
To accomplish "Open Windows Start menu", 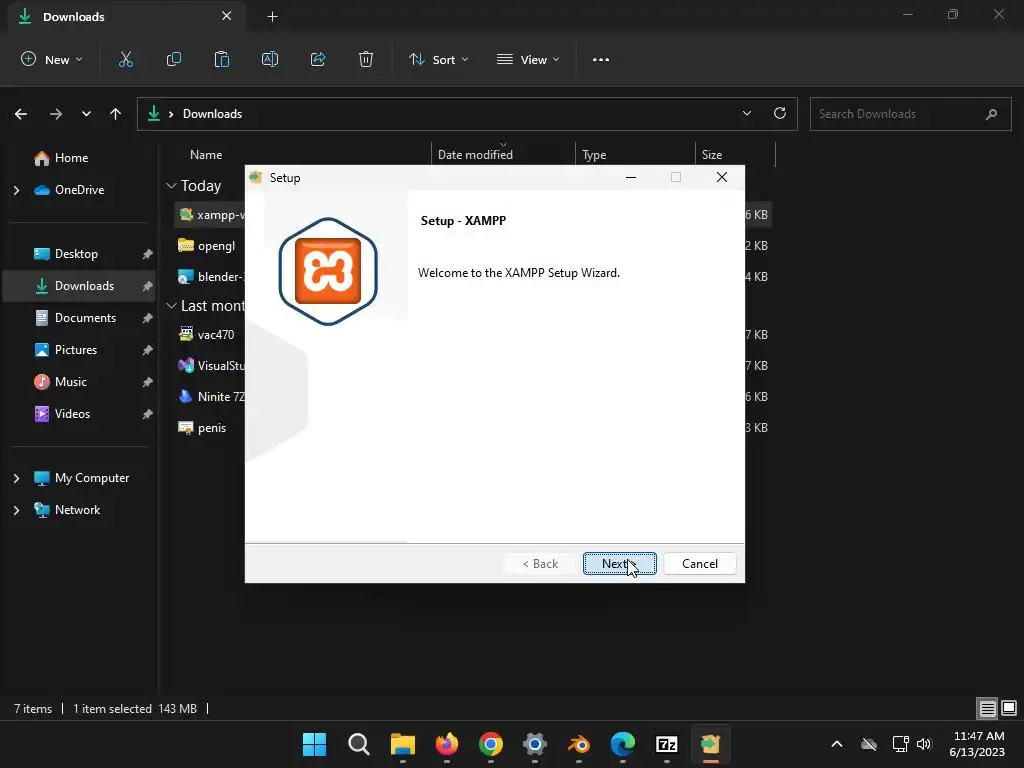I will pyautogui.click(x=314, y=744).
